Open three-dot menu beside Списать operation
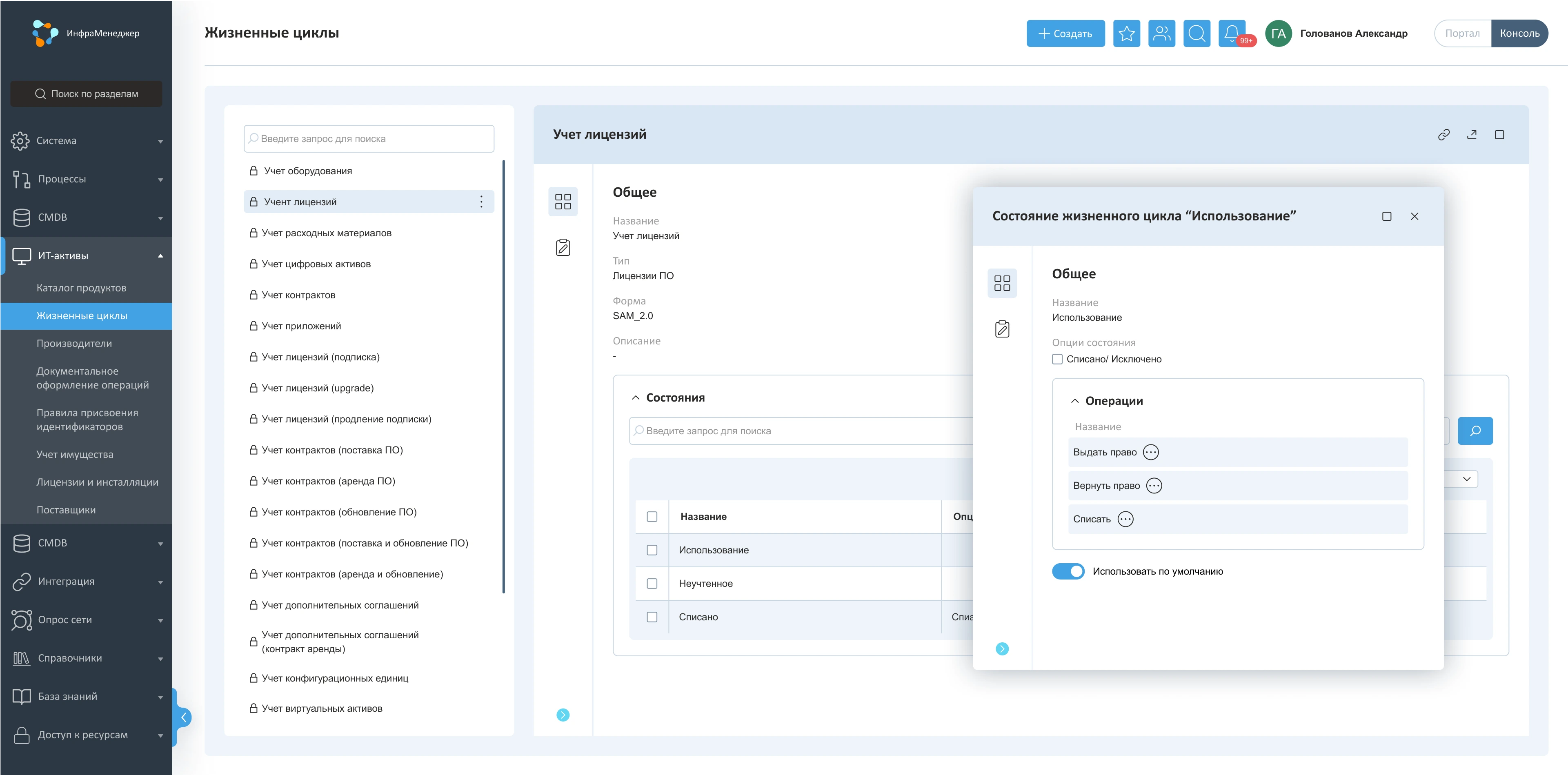1568x775 pixels. click(1125, 519)
